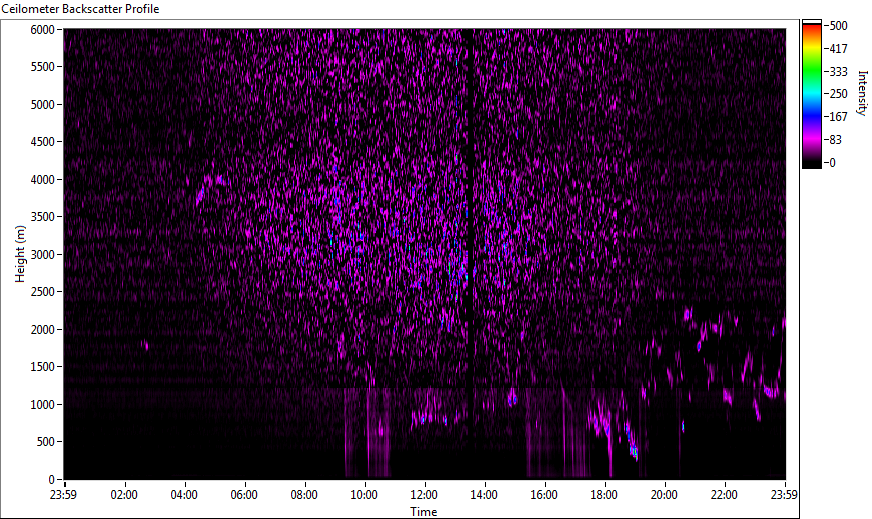
Task: Click the 18:00 time axis label
Action: point(604,495)
